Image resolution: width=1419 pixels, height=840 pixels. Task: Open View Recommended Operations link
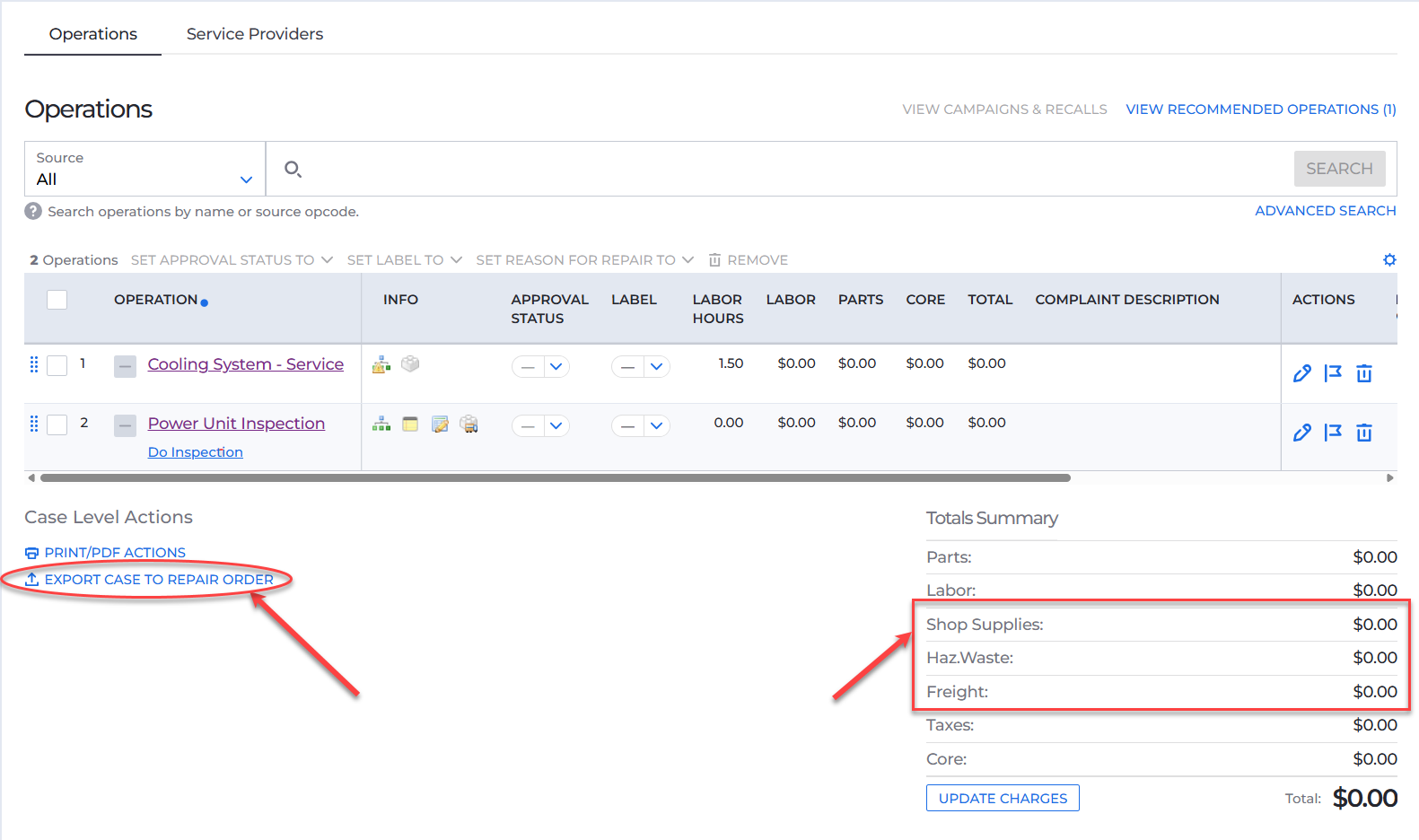(1261, 109)
